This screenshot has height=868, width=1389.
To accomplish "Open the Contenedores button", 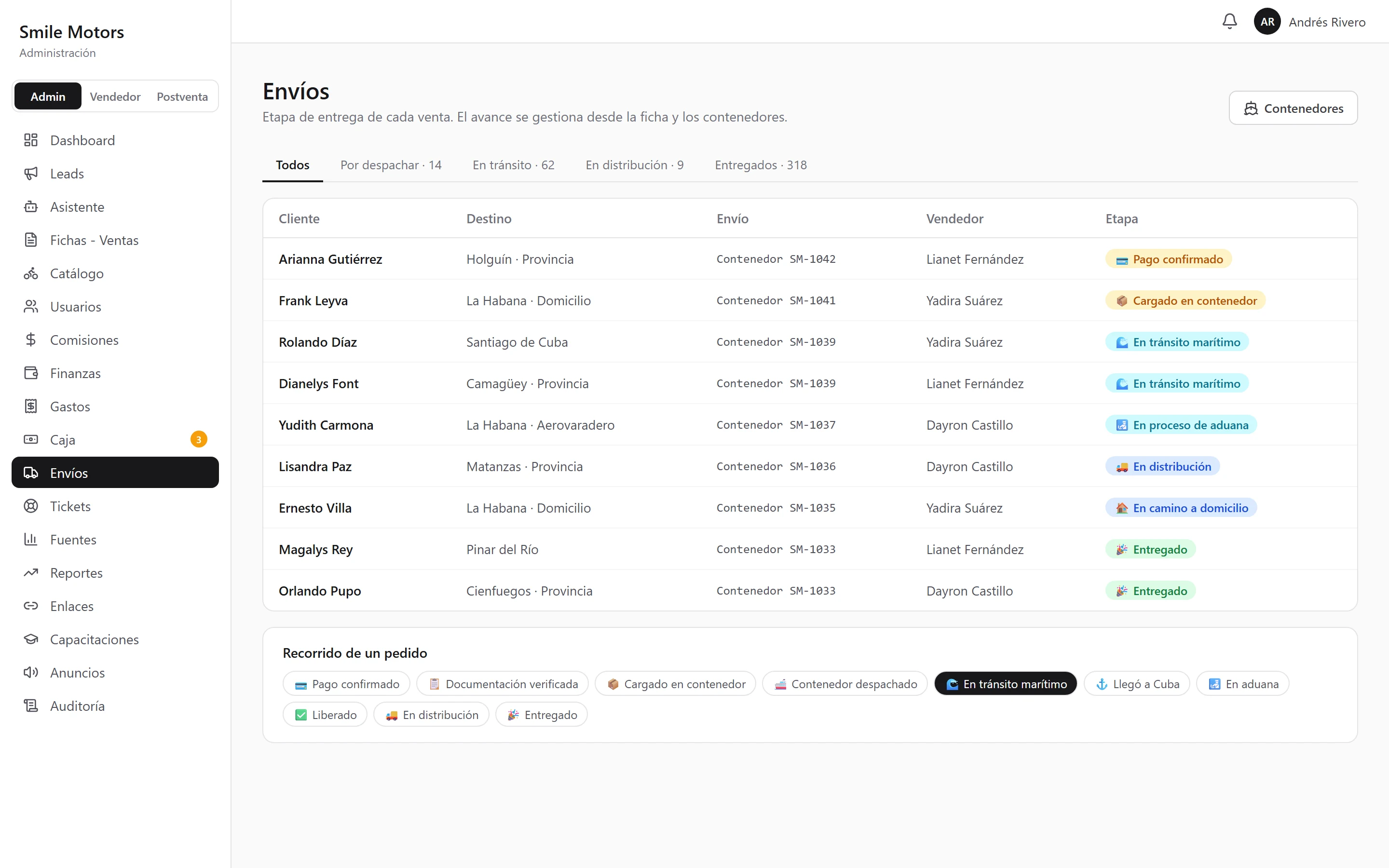I will tap(1293, 108).
